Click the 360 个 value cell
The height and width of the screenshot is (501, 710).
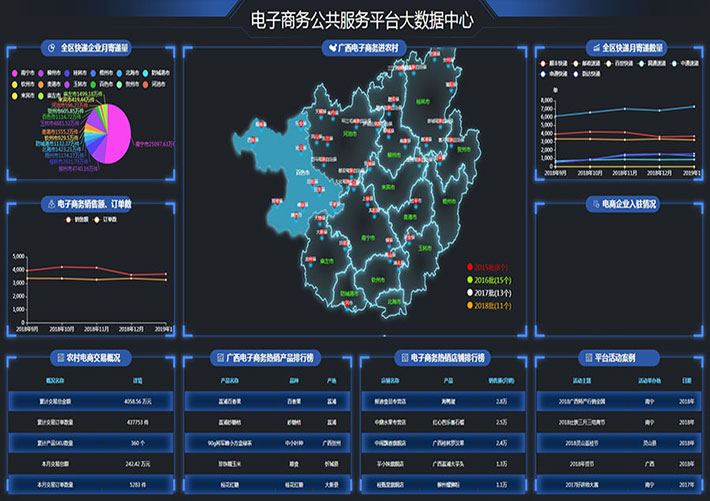pos(138,443)
